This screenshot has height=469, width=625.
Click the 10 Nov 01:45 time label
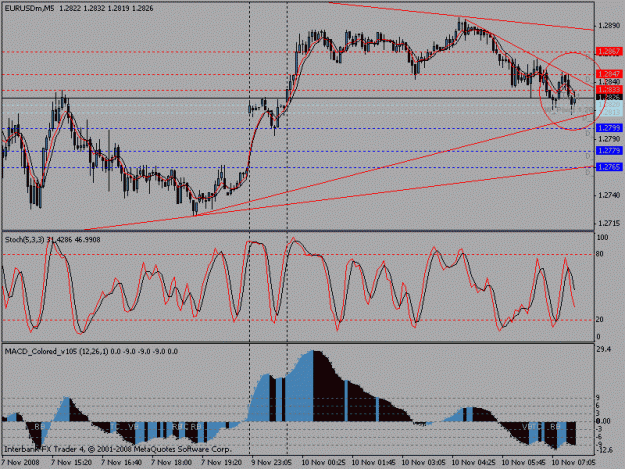click(373, 463)
